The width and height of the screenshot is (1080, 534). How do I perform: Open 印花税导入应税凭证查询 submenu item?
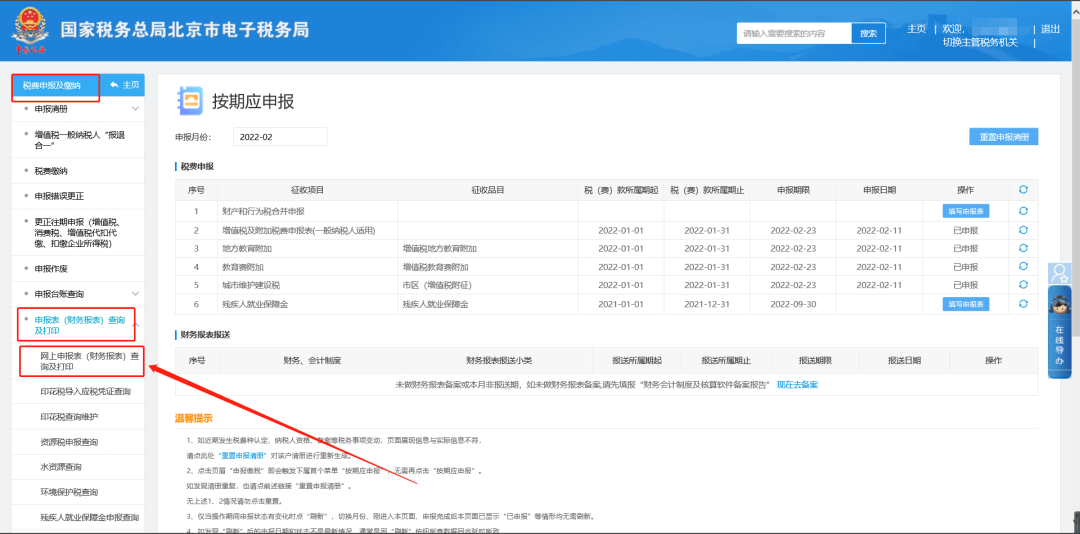pyautogui.click(x=85, y=391)
